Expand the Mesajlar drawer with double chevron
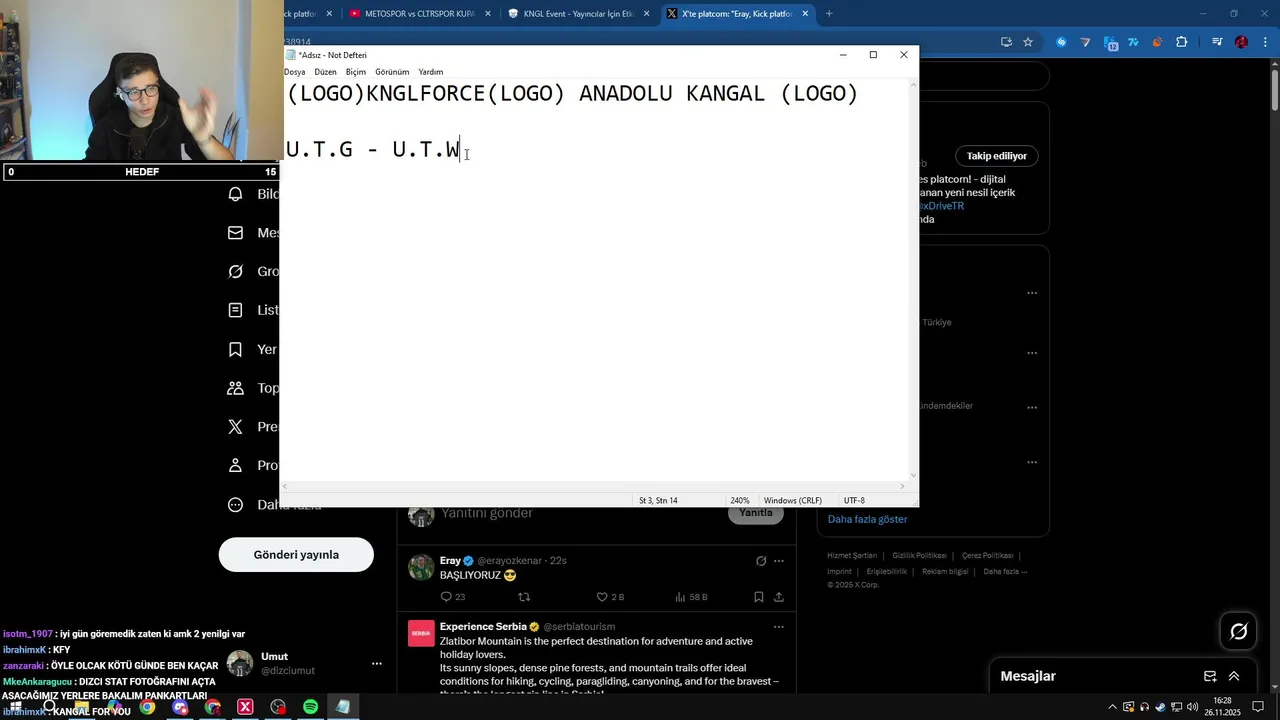The image size is (1280, 720). pos(1234,676)
